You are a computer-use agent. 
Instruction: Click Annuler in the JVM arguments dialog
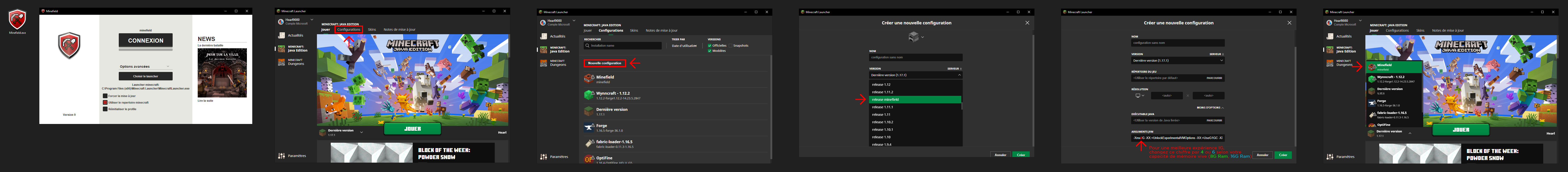(x=1263, y=155)
